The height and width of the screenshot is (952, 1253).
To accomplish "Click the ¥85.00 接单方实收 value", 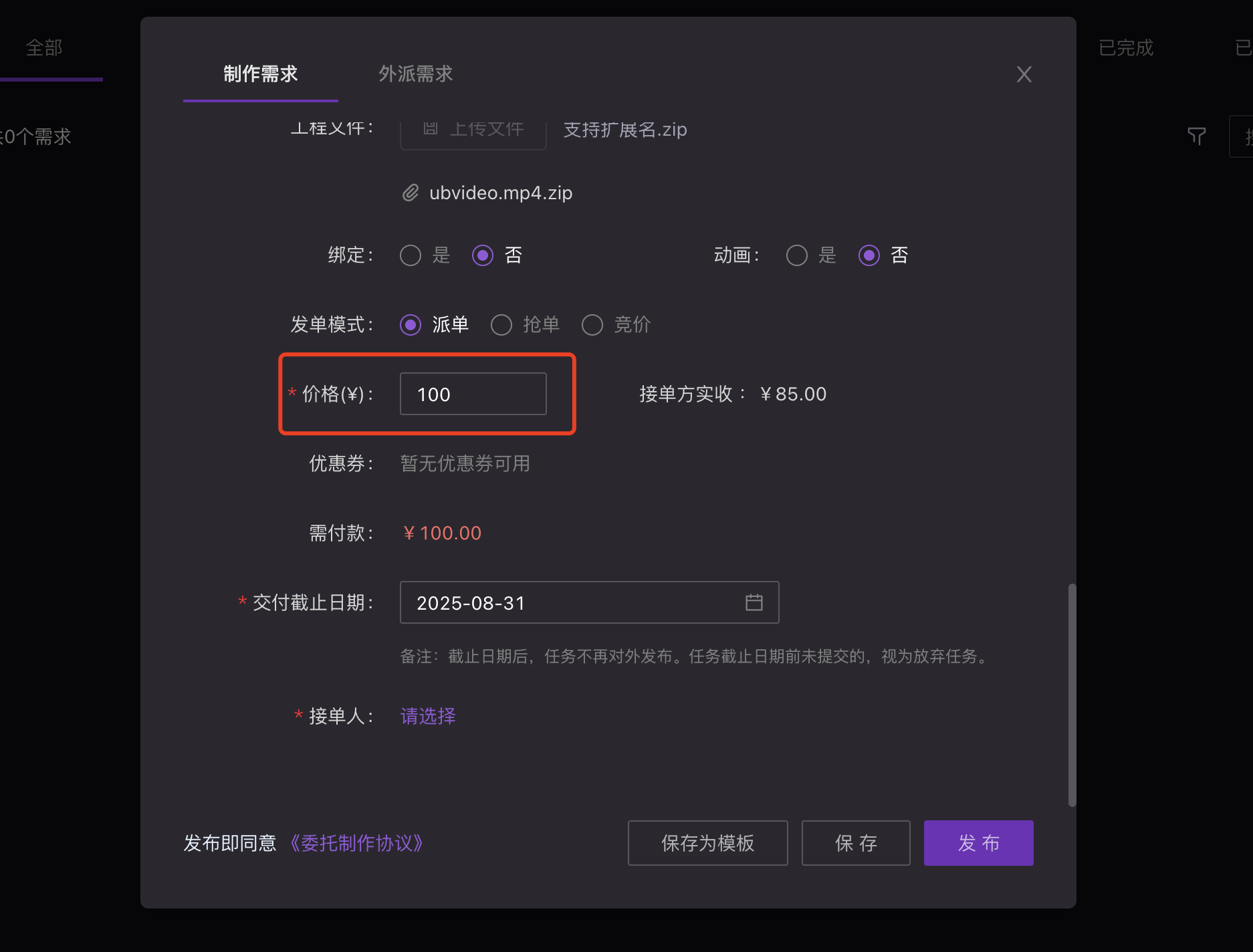I will pos(793,394).
